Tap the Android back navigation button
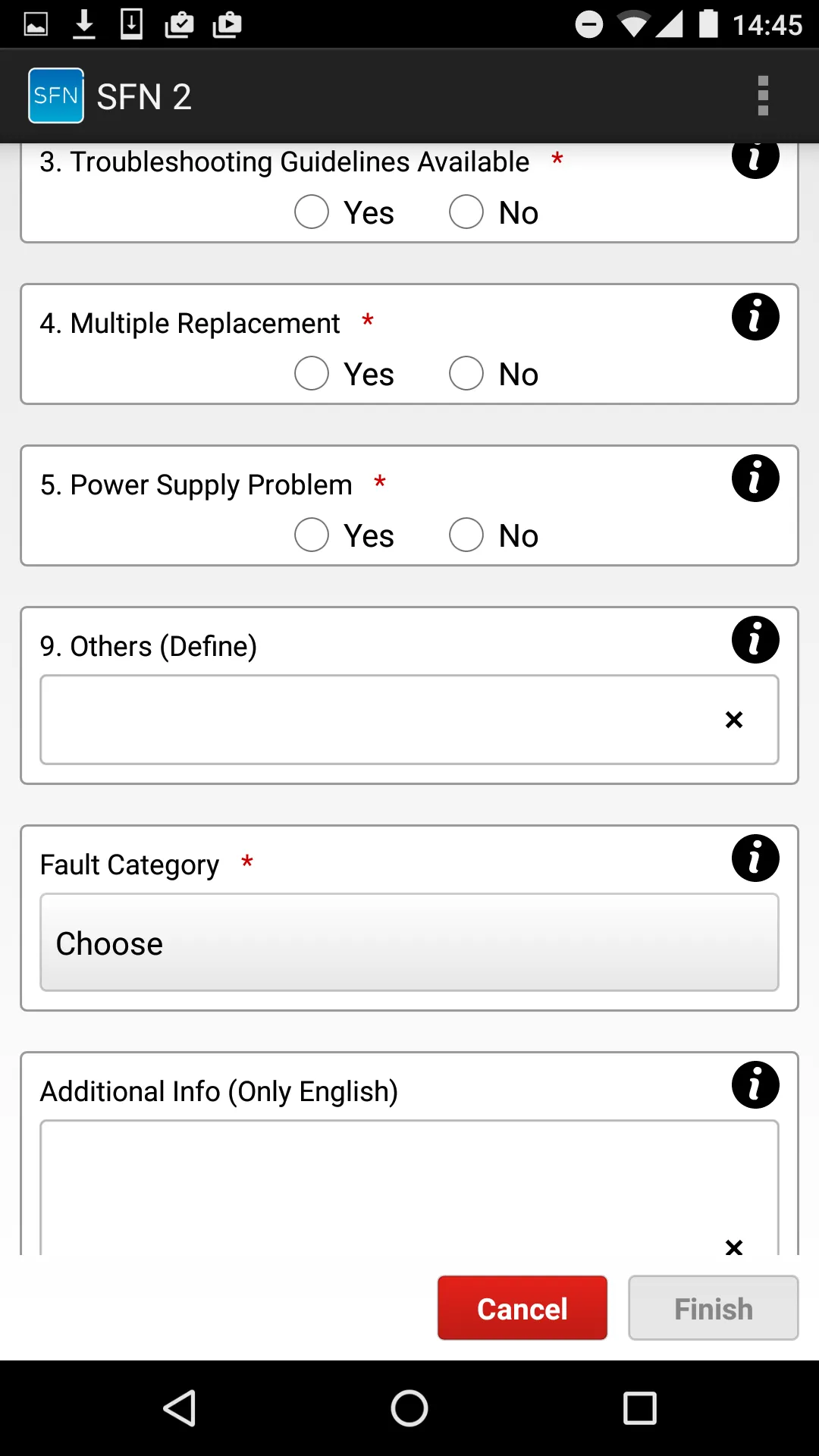 180,1408
